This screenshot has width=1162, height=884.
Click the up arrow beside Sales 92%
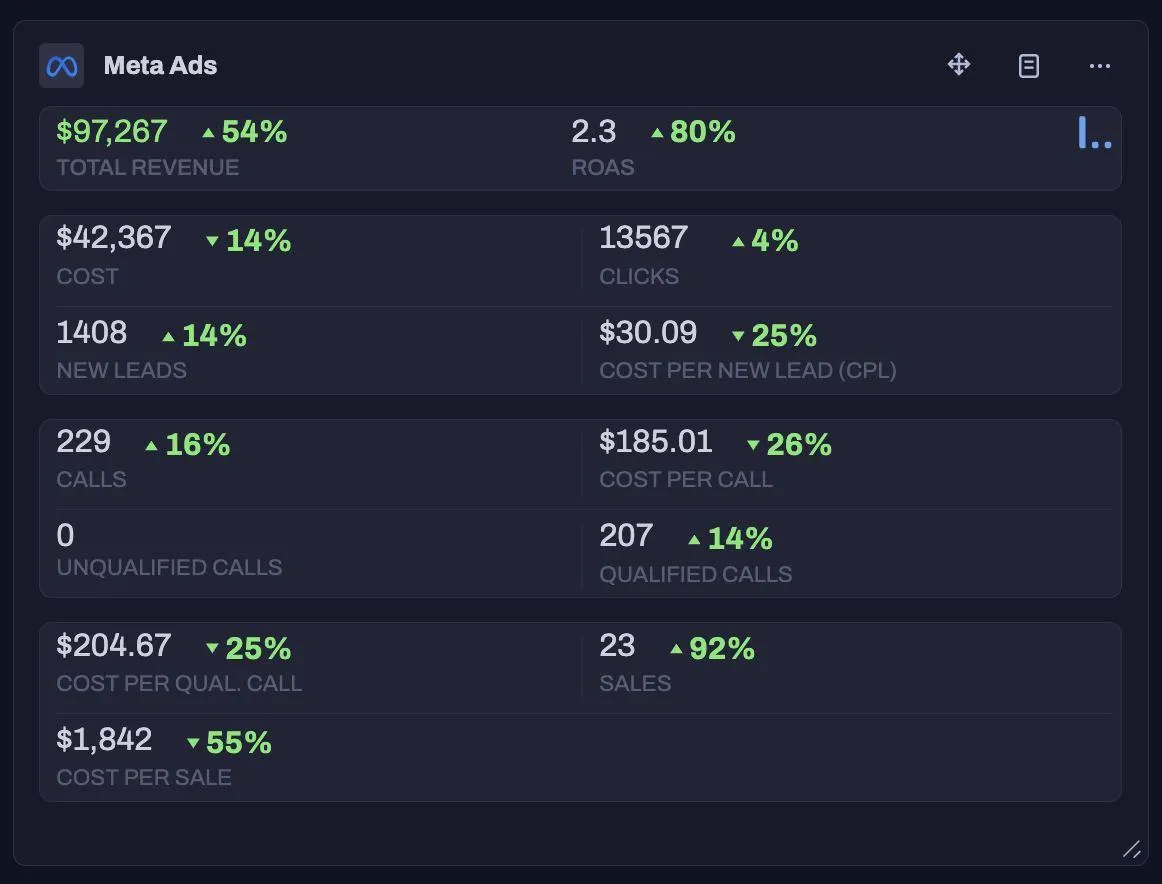pos(676,649)
